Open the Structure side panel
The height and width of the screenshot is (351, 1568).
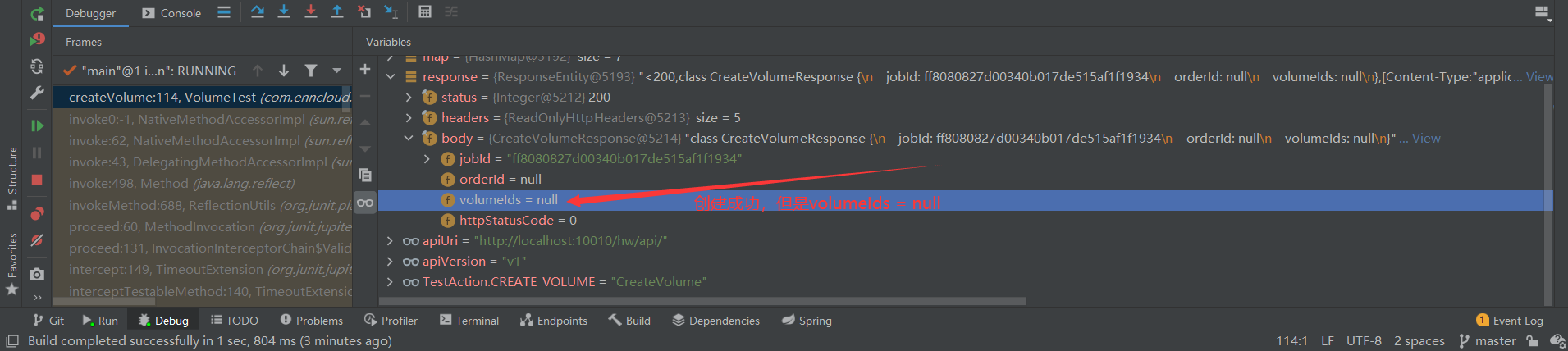tap(11, 178)
